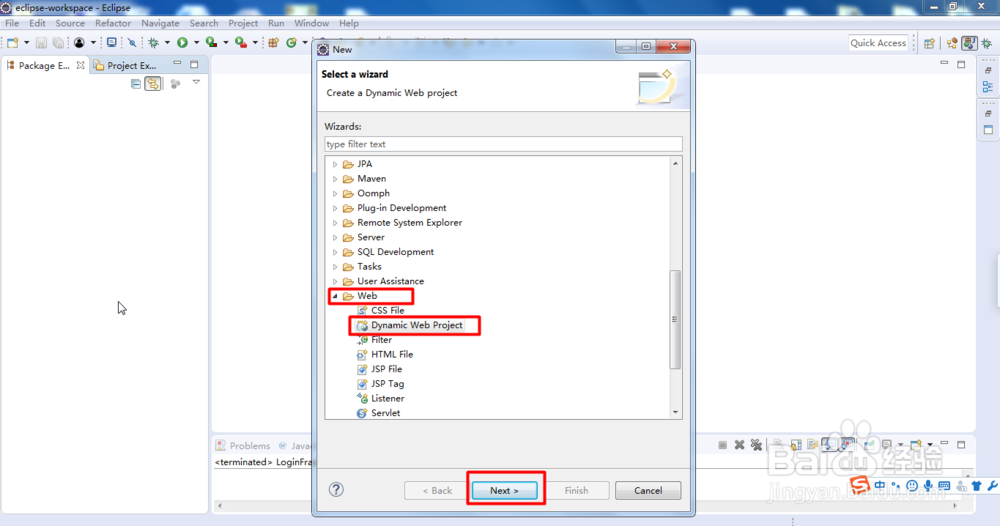Click the Sogou soft keyboard icon

click(x=945, y=486)
